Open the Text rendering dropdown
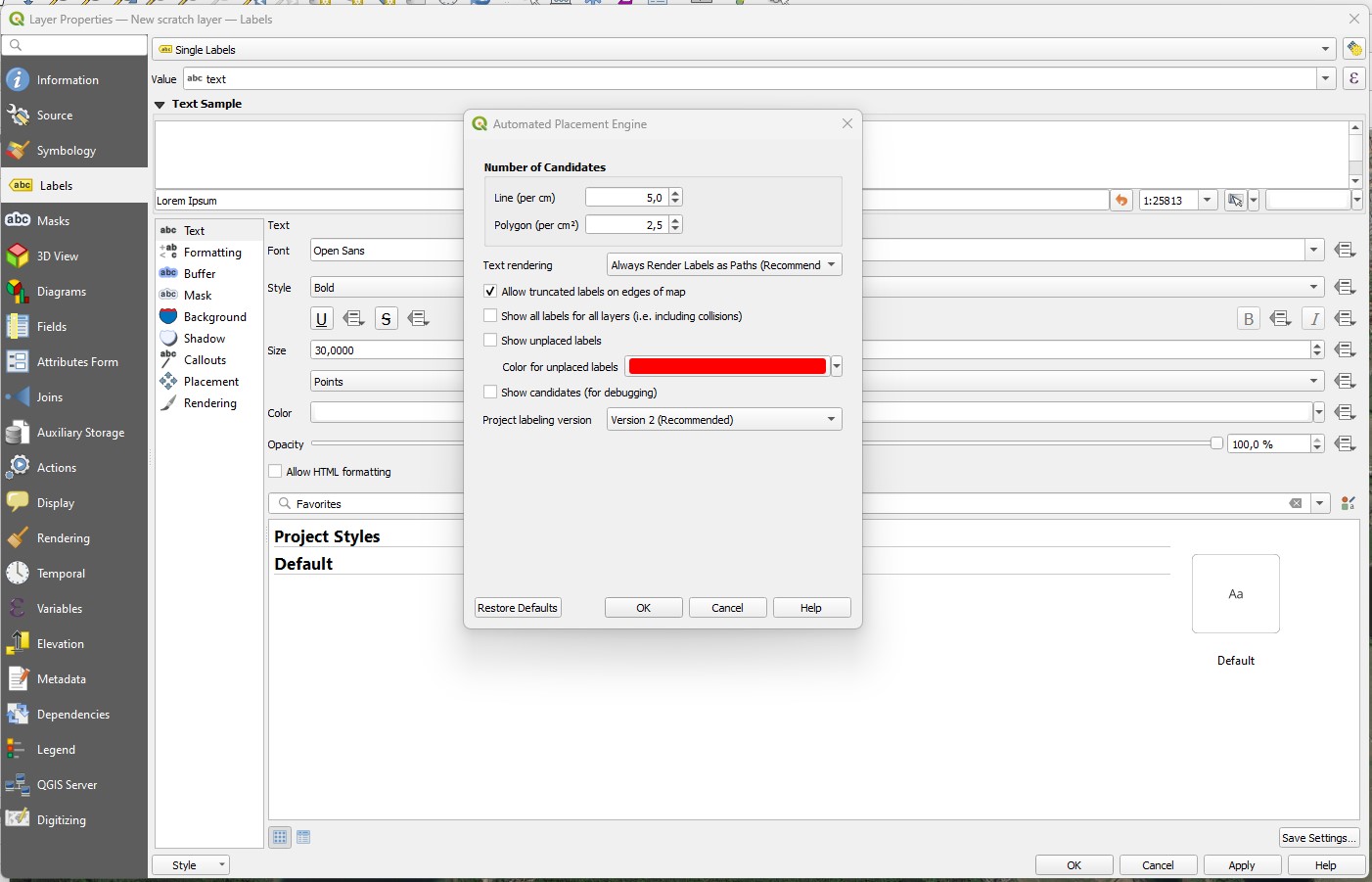Screen dimensions: 1372x882 [x=723, y=264]
